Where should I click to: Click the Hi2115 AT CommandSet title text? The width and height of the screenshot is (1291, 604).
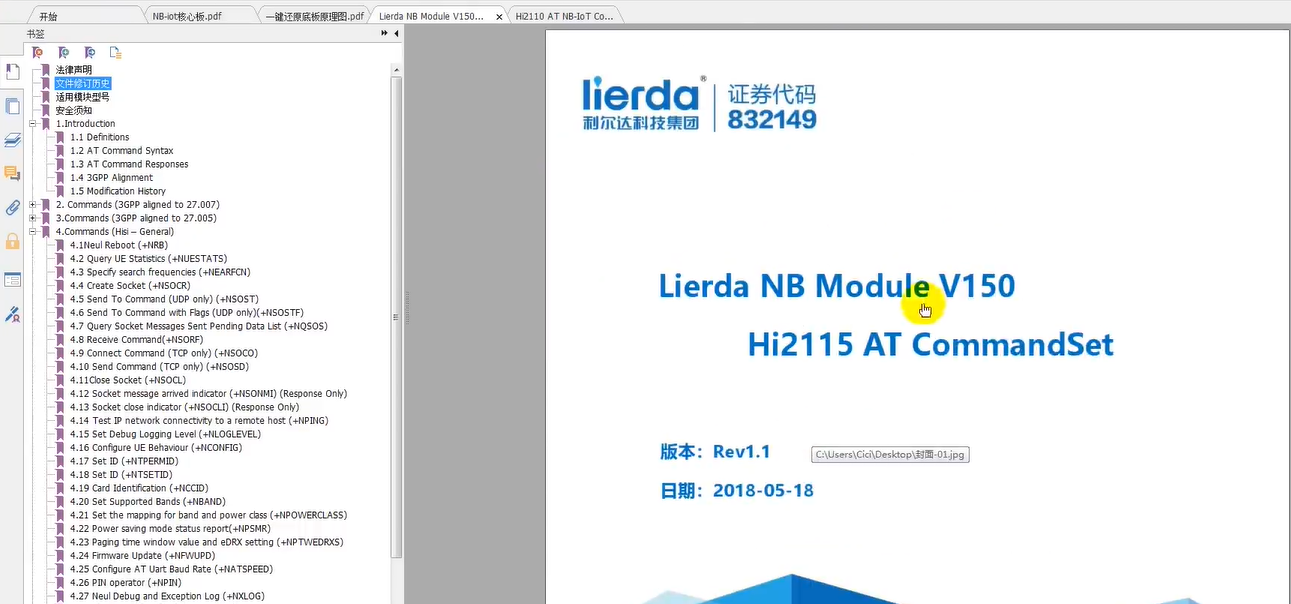click(930, 345)
